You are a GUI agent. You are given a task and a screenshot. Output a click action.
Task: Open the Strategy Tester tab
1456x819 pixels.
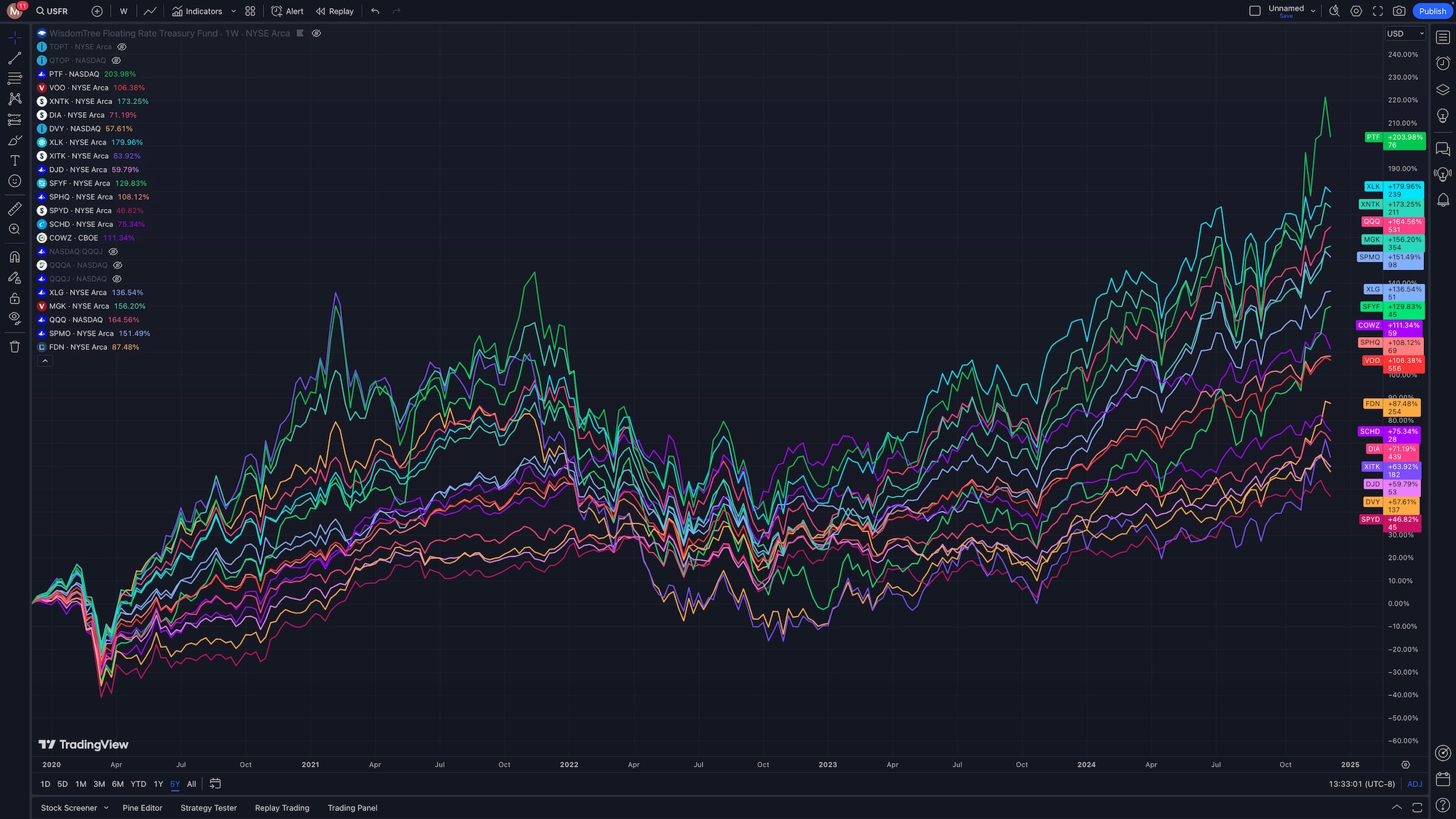[x=209, y=808]
